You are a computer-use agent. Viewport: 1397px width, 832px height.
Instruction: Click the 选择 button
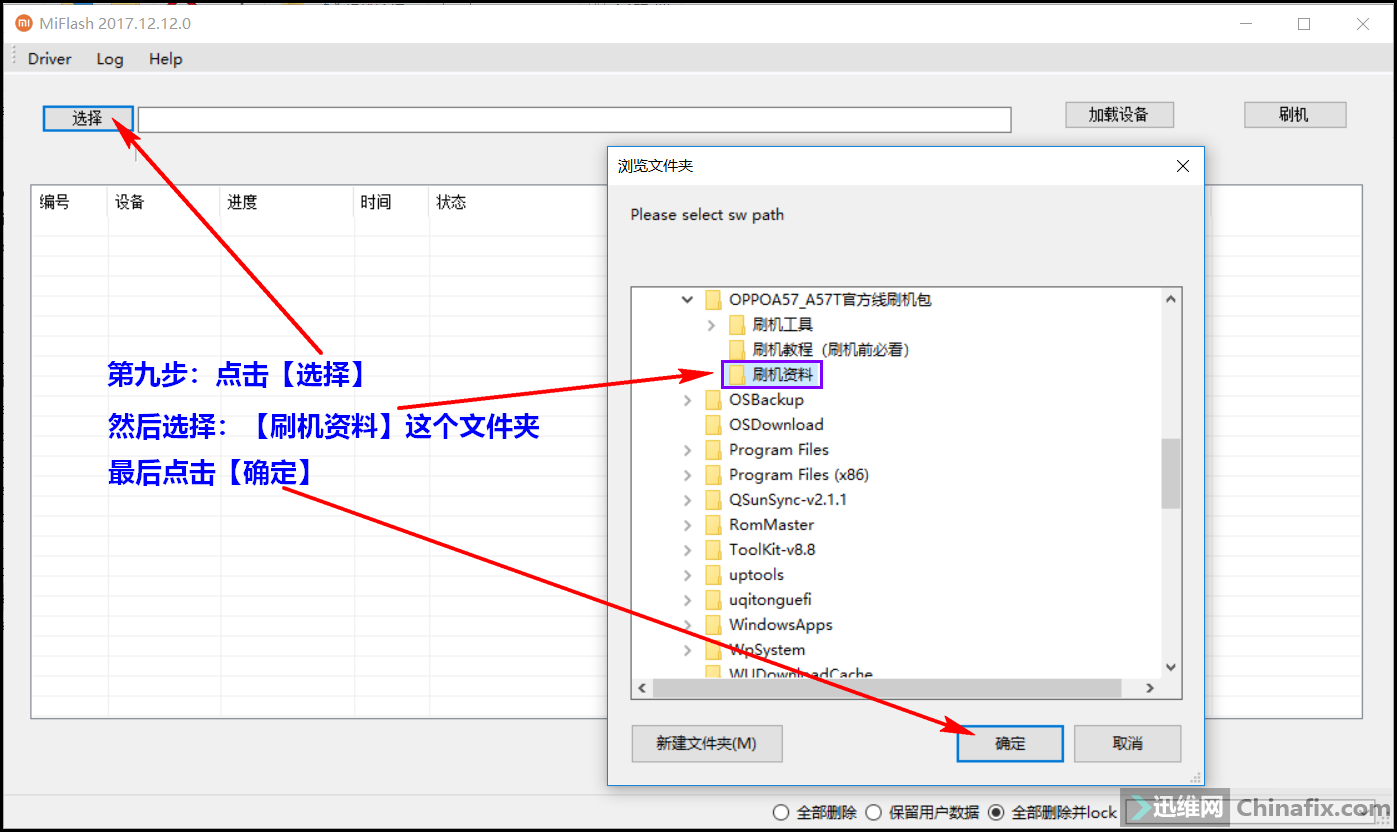(x=88, y=118)
